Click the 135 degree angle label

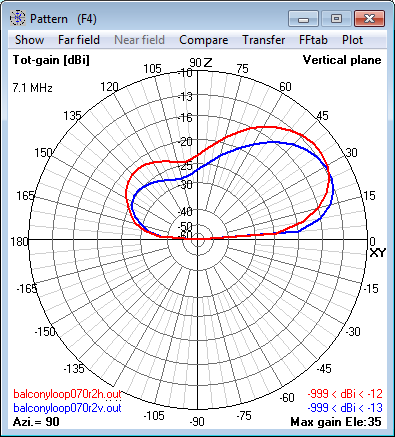click(72, 116)
